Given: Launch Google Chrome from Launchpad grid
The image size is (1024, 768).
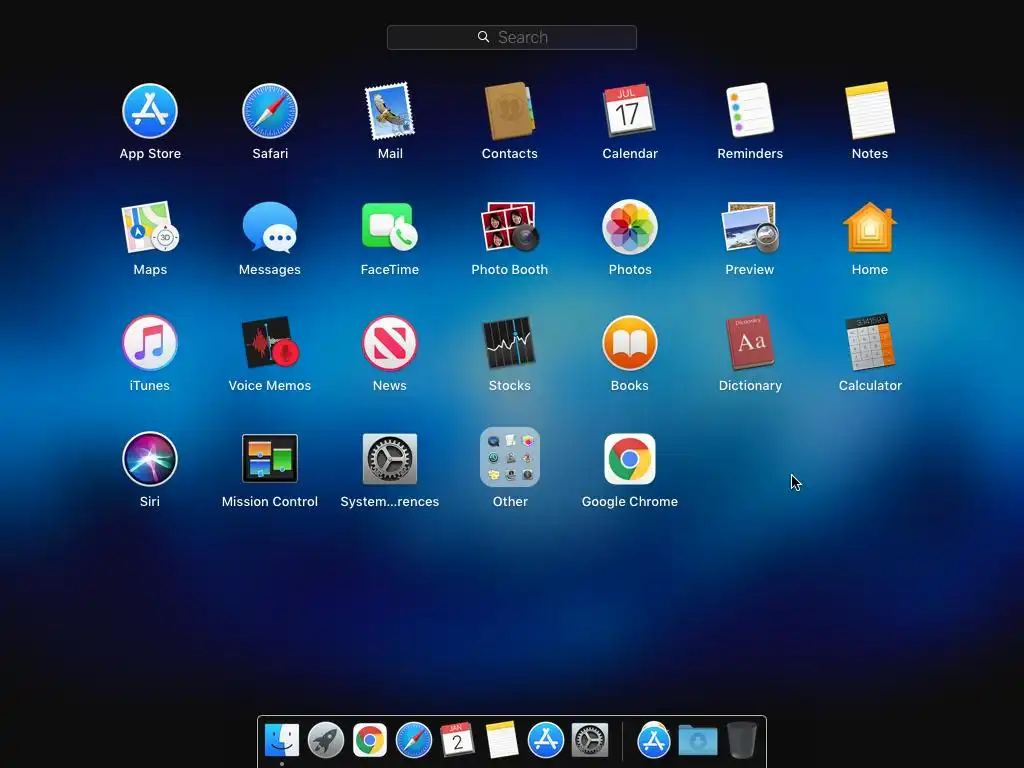Looking at the screenshot, I should pyautogui.click(x=630, y=459).
